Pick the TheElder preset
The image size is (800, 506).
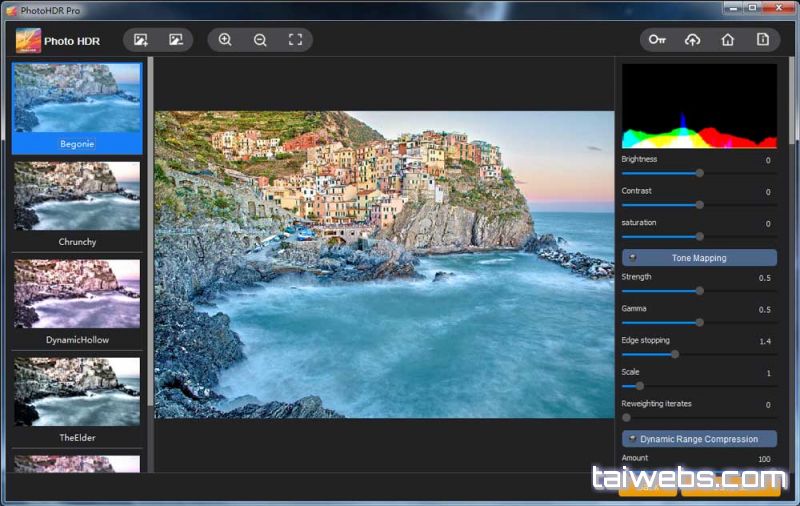tap(77, 392)
